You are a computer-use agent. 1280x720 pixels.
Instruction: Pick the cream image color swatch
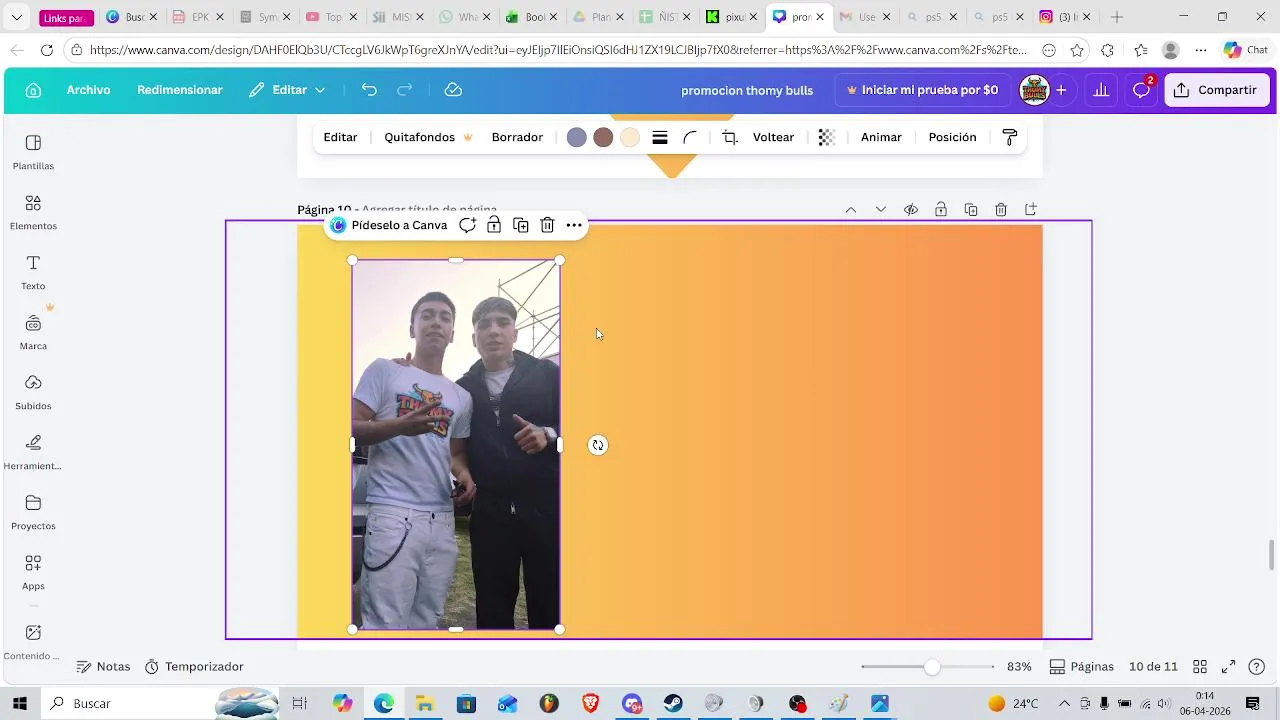tap(630, 138)
